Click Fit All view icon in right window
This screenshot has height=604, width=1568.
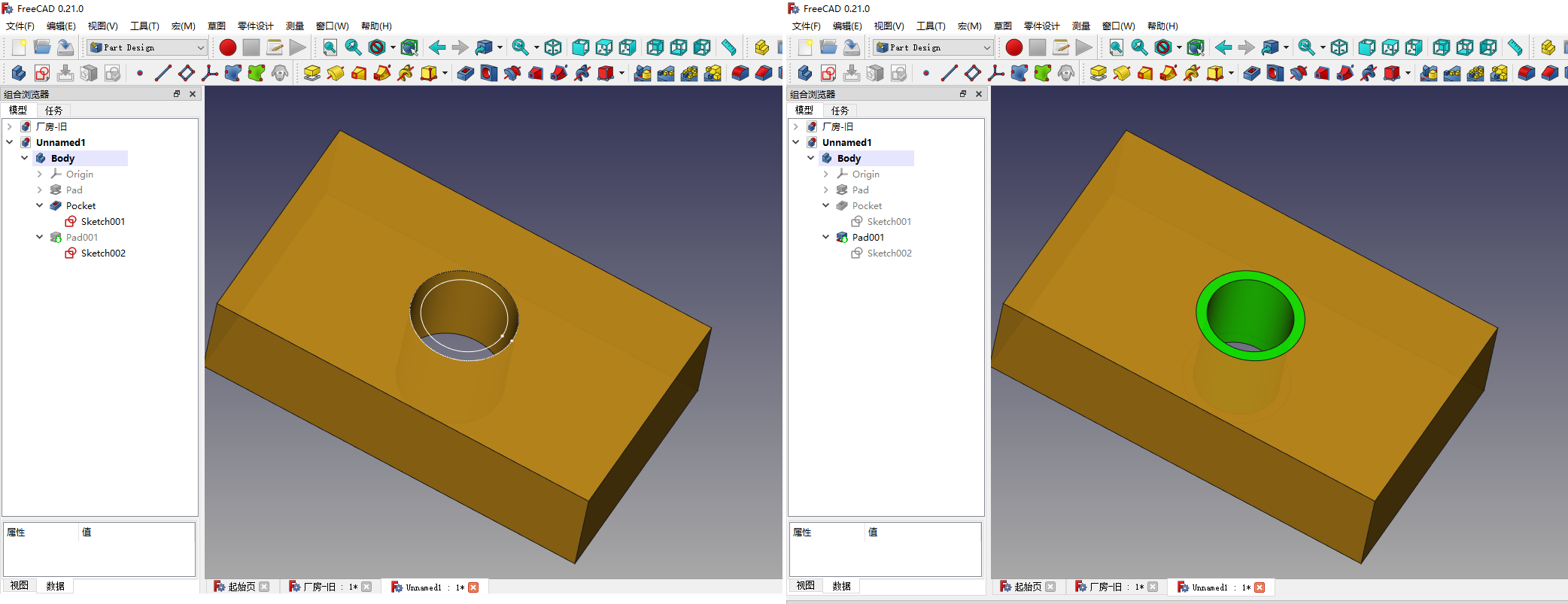click(x=1117, y=47)
